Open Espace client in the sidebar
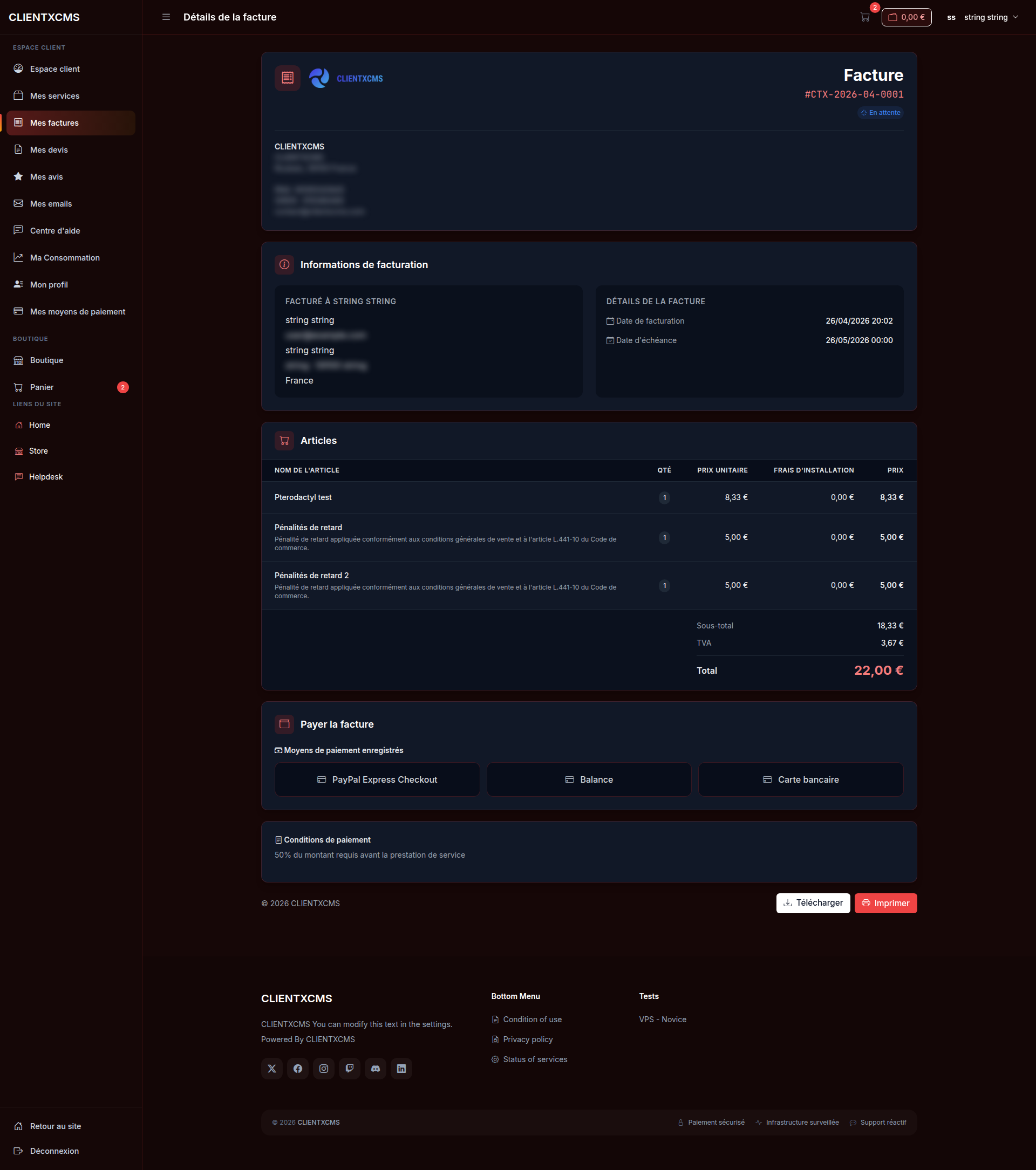 71,69
